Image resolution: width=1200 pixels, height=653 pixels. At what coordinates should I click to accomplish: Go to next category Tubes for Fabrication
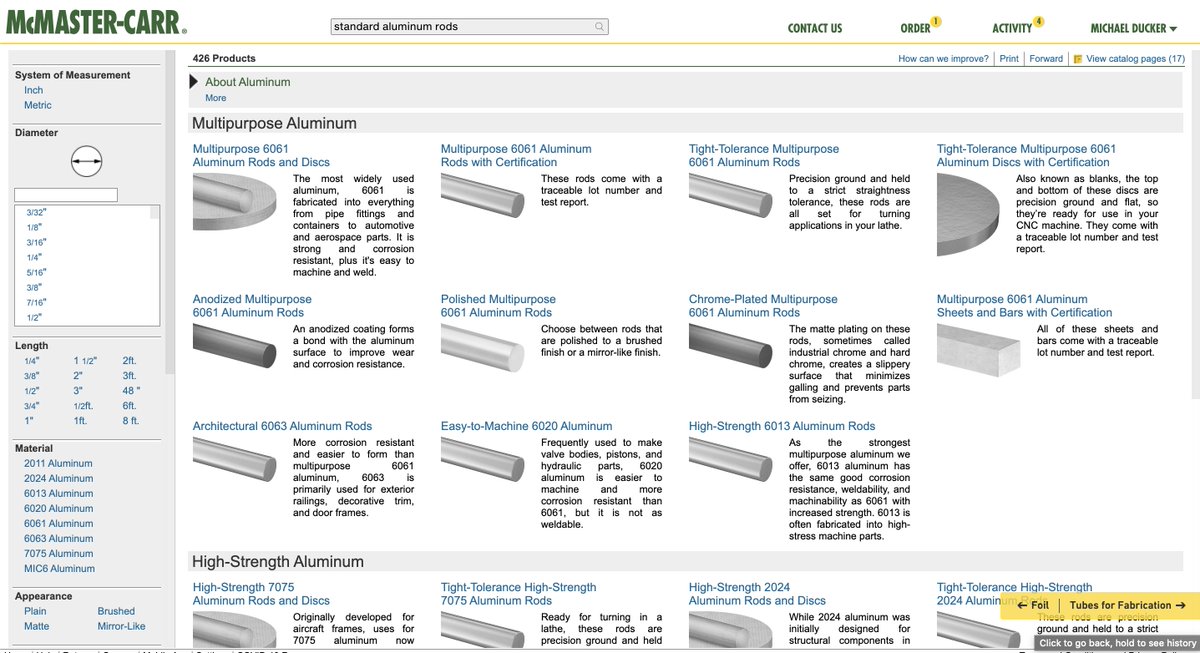pos(1128,605)
